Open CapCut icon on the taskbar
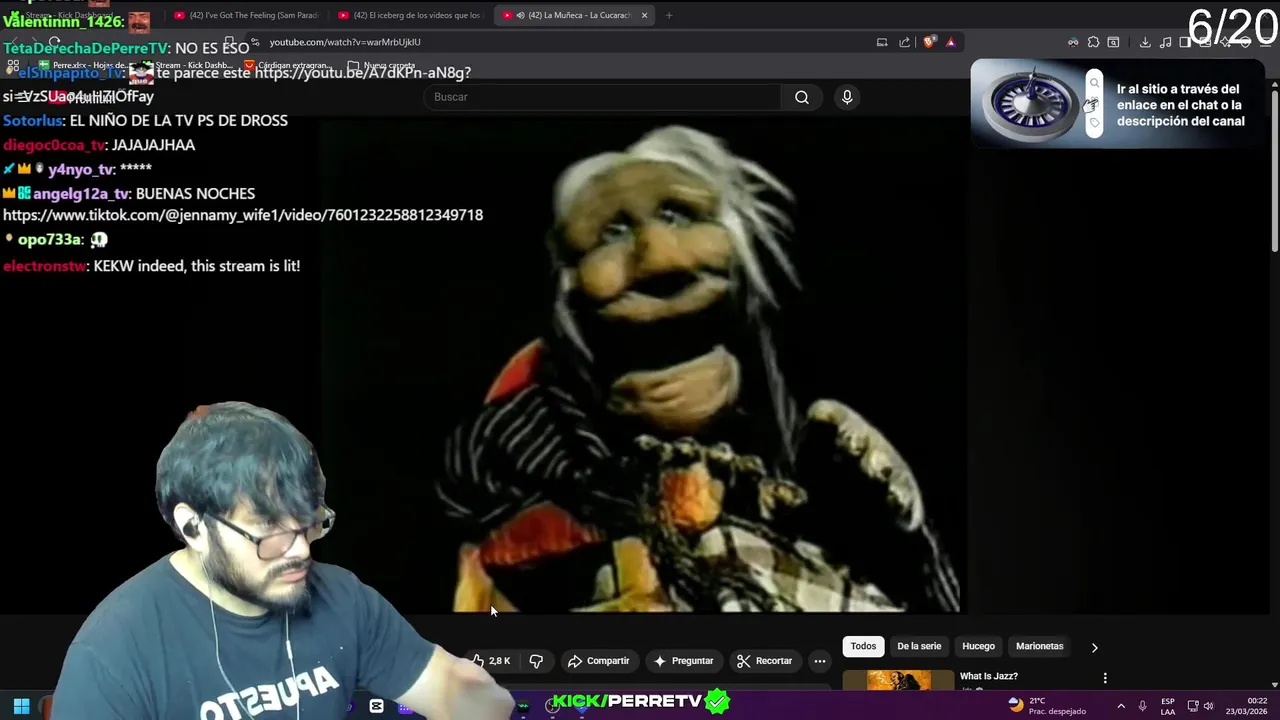Image resolution: width=1280 pixels, height=720 pixels. pos(376,706)
